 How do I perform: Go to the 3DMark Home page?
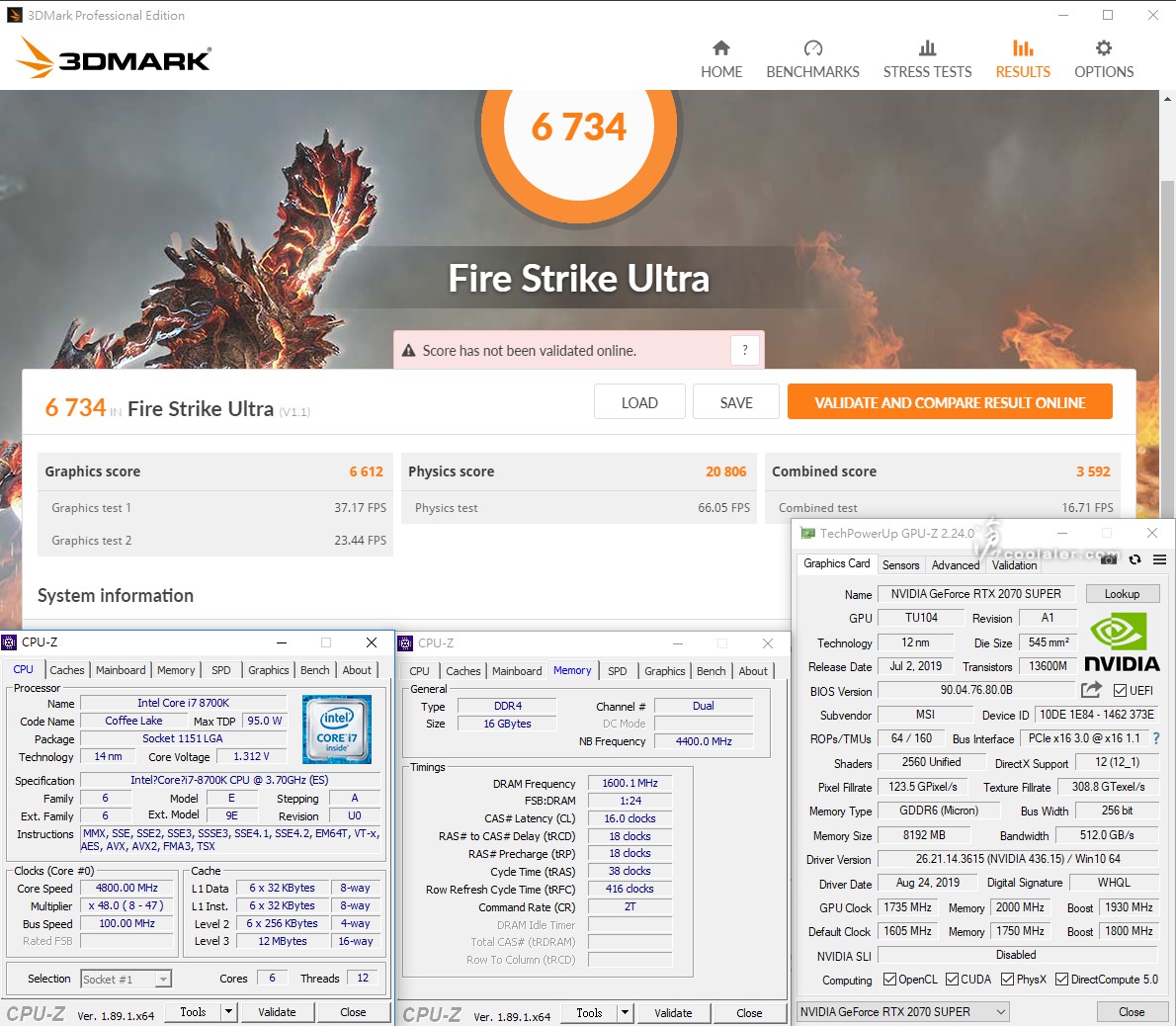point(720,59)
